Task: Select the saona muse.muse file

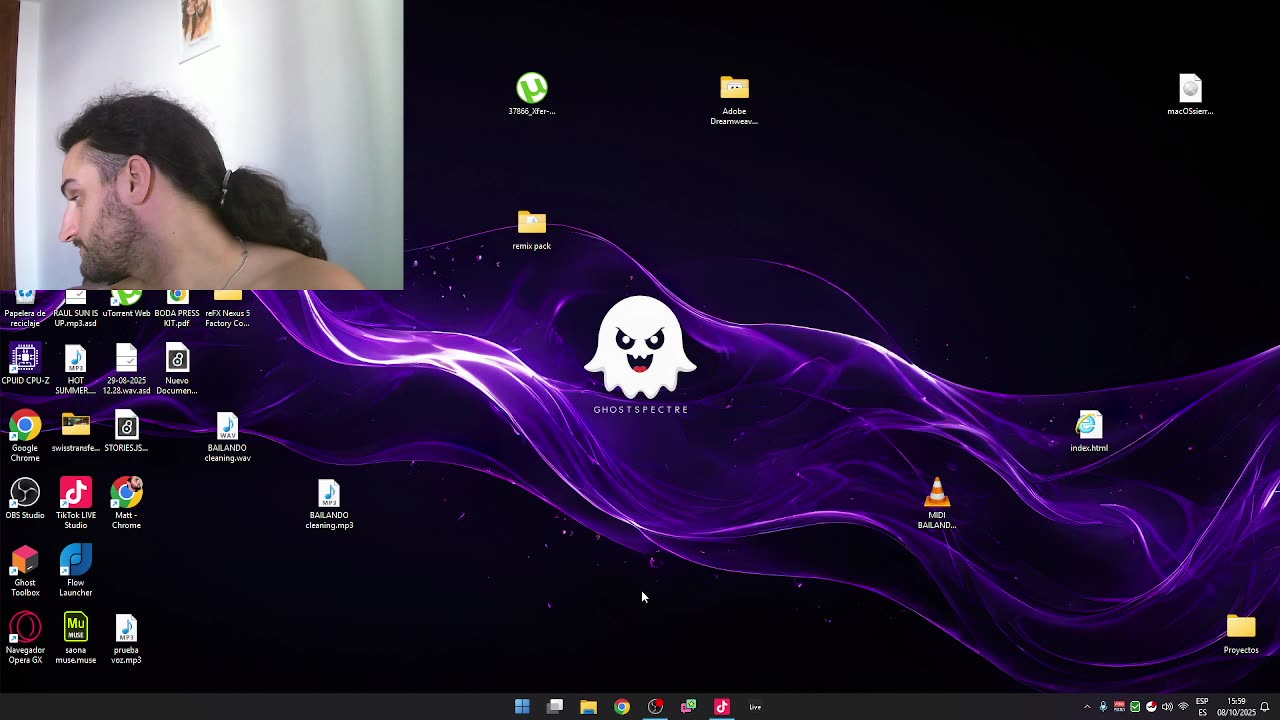Action: coord(76,639)
